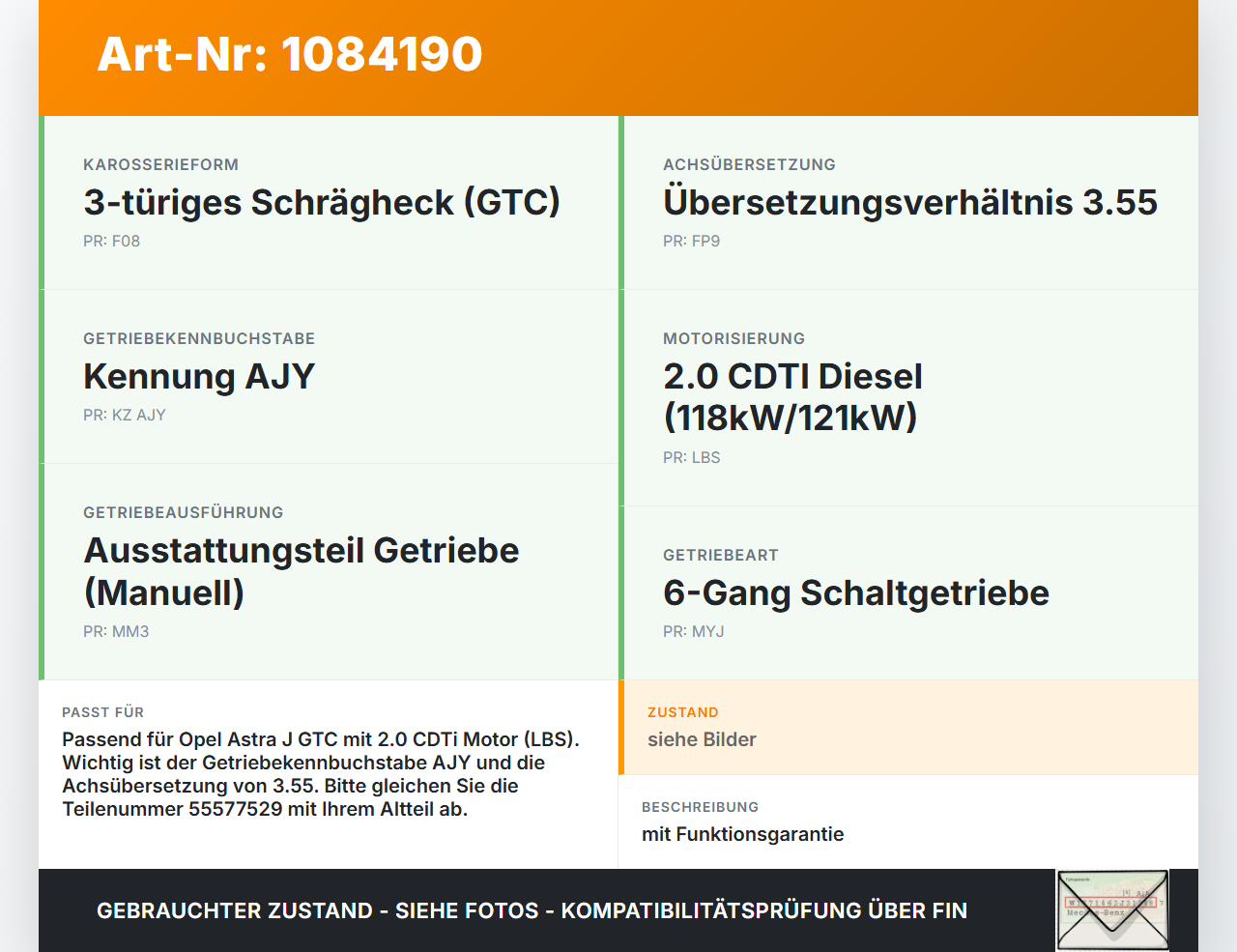Click the 'PR: LBS' code
The width and height of the screenshot is (1237, 952).
[x=691, y=457]
